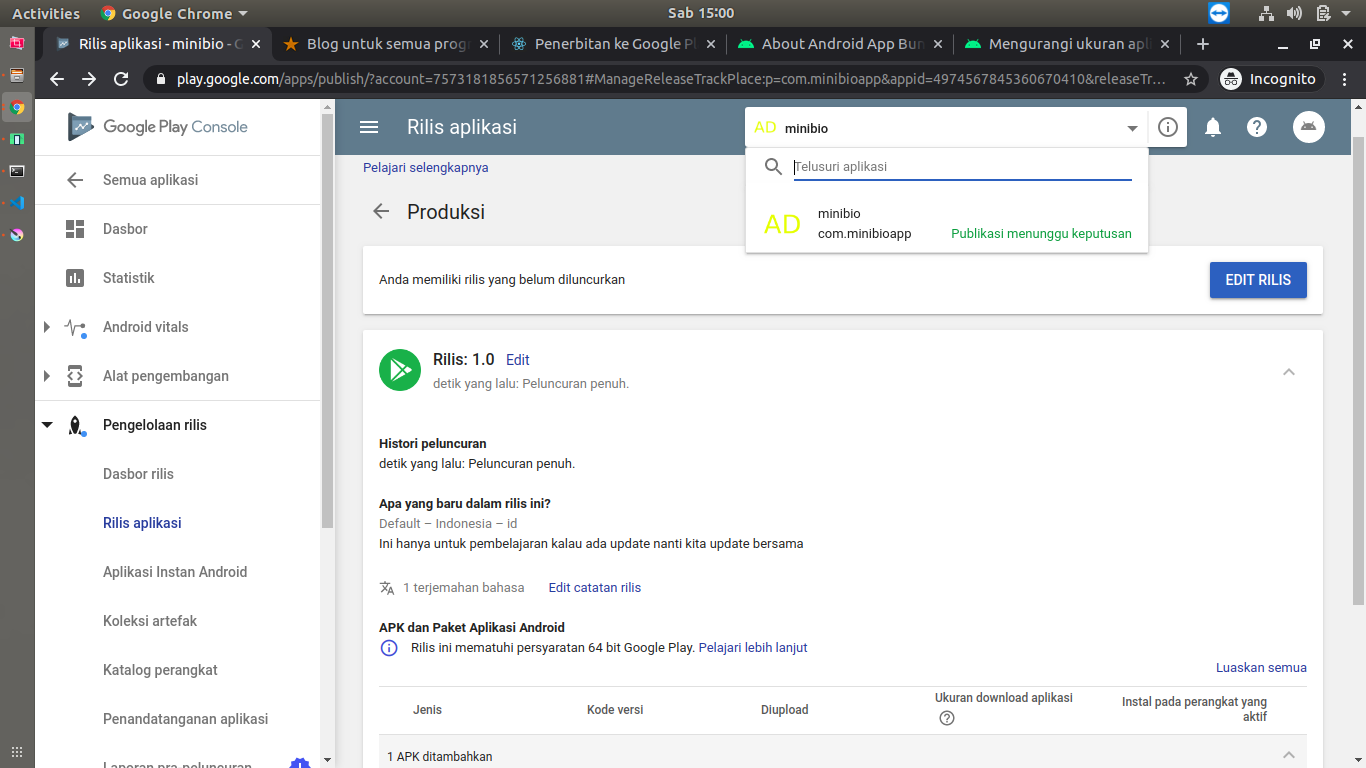Open the hamburger navigation menu
This screenshot has height=768, width=1366.
[x=369, y=127]
